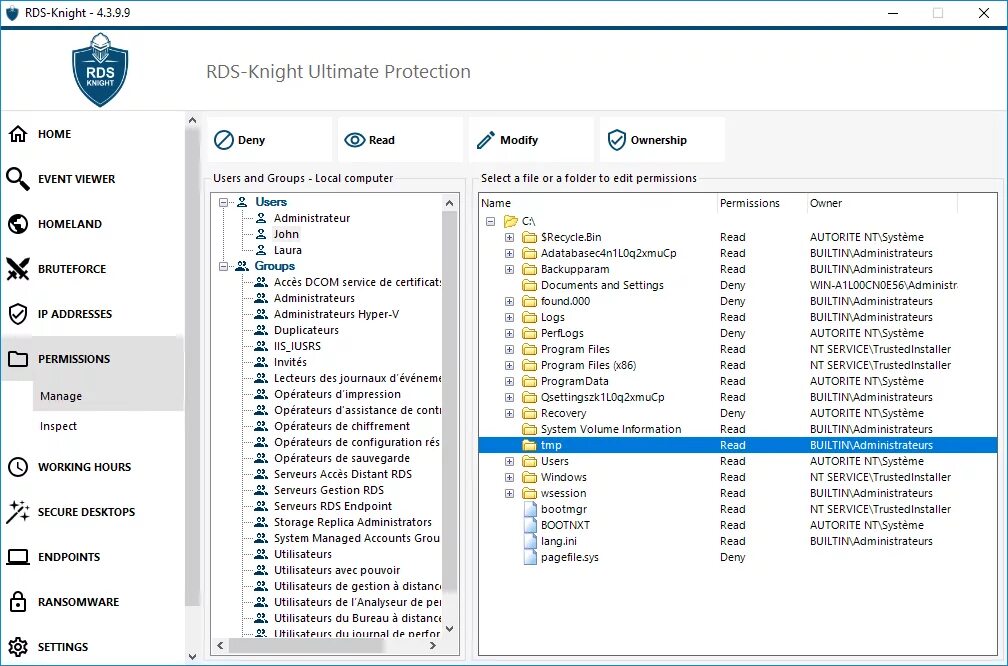Collapse the C:\ root folder
Image resolution: width=1008 pixels, height=666 pixels.
(490, 221)
